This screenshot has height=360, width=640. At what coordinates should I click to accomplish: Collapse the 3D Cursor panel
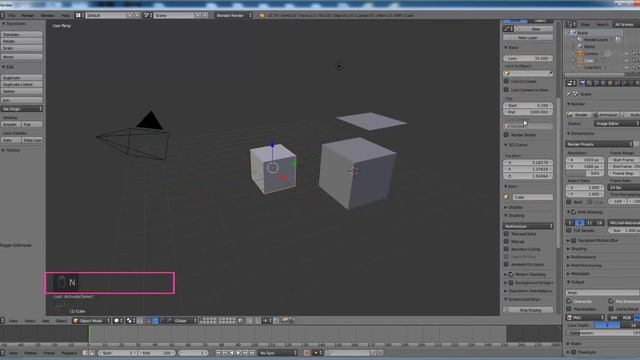pos(516,145)
